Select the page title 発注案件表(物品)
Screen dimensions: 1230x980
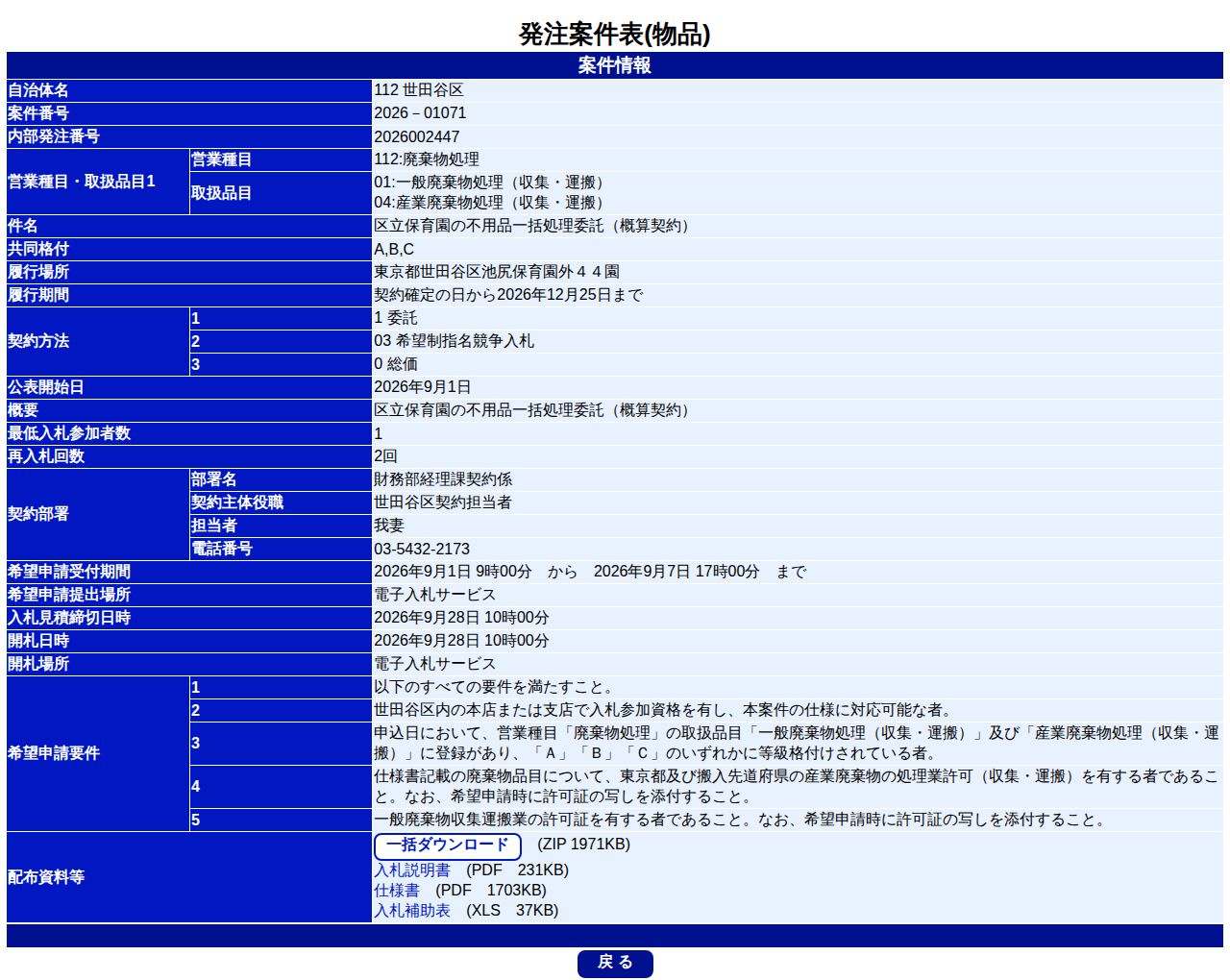point(615,35)
